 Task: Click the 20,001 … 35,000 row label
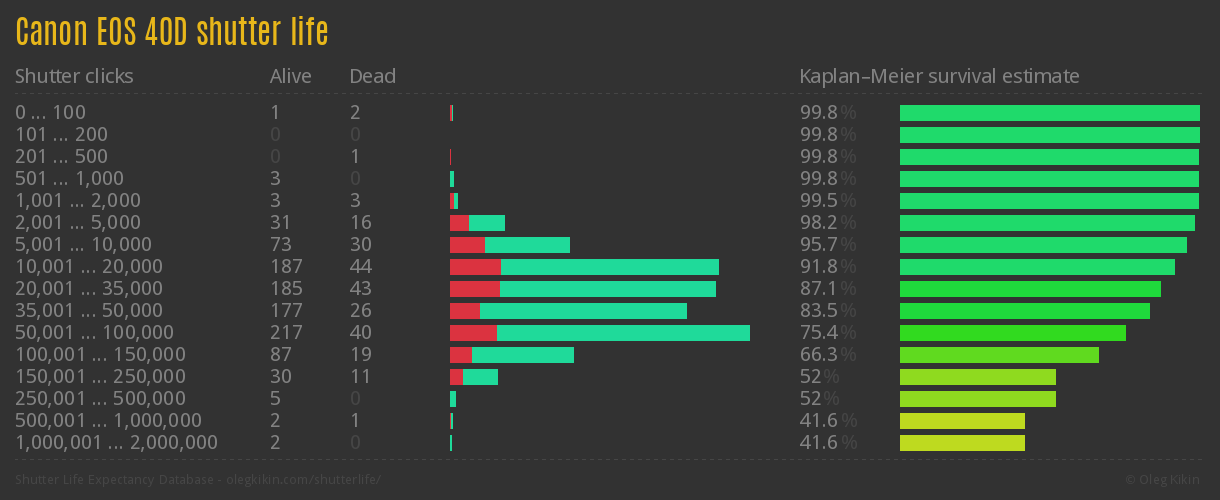tap(88, 289)
